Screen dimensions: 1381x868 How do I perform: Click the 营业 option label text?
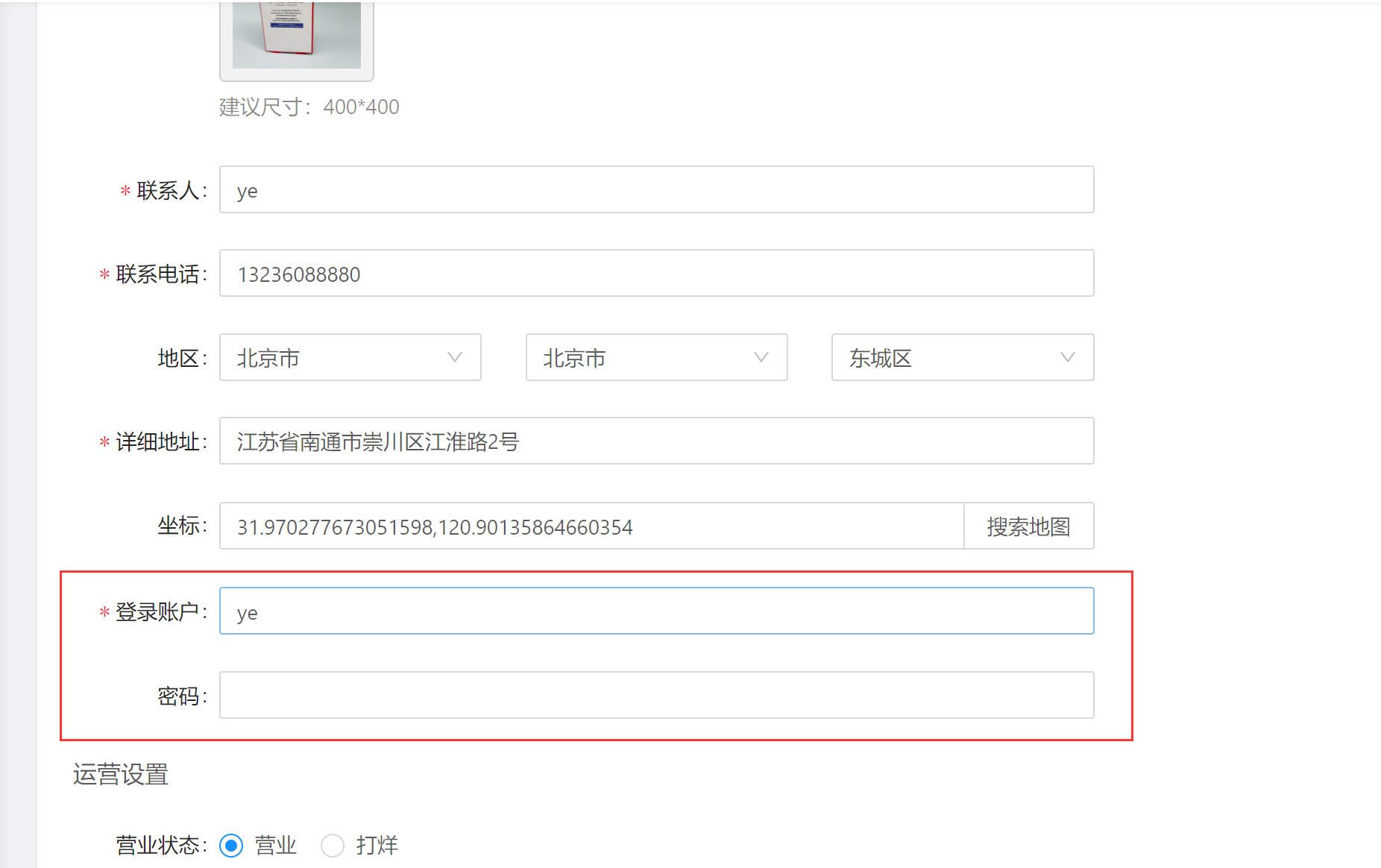click(x=276, y=846)
